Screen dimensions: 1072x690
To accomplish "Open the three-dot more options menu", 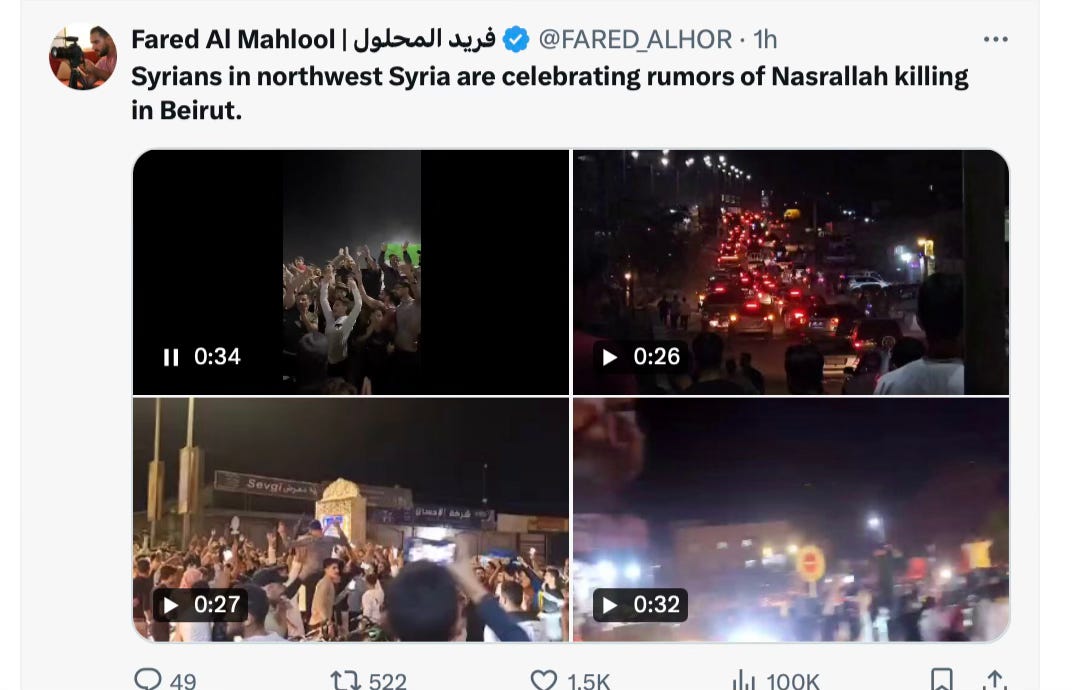I will [x=995, y=40].
